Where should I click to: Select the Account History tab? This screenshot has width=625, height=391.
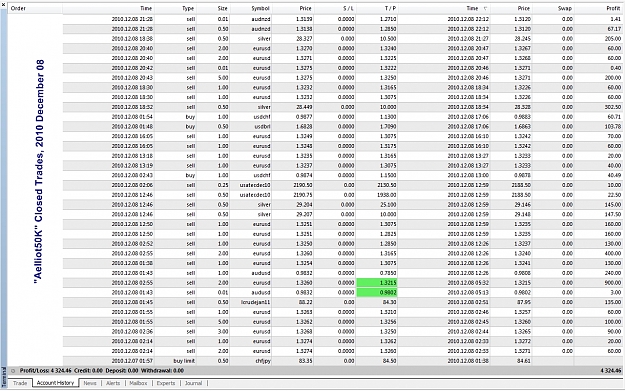55,383
